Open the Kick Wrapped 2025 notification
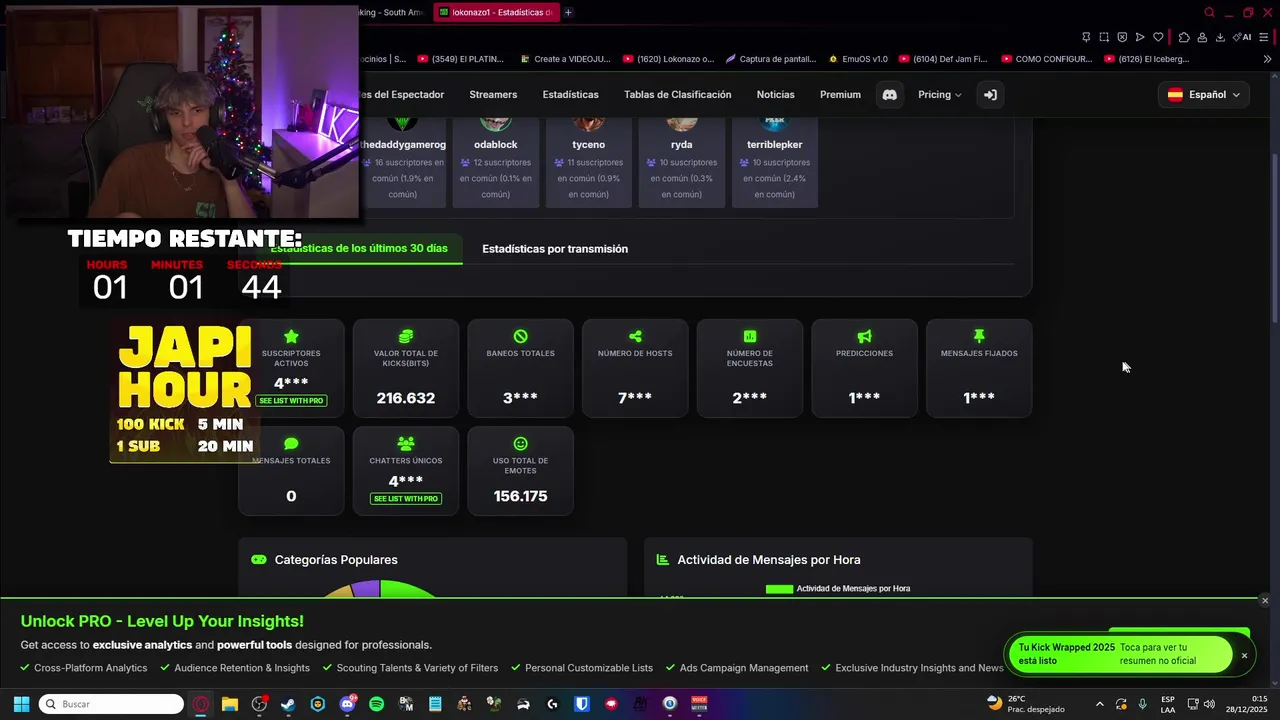The height and width of the screenshot is (720, 1280). [x=1119, y=654]
